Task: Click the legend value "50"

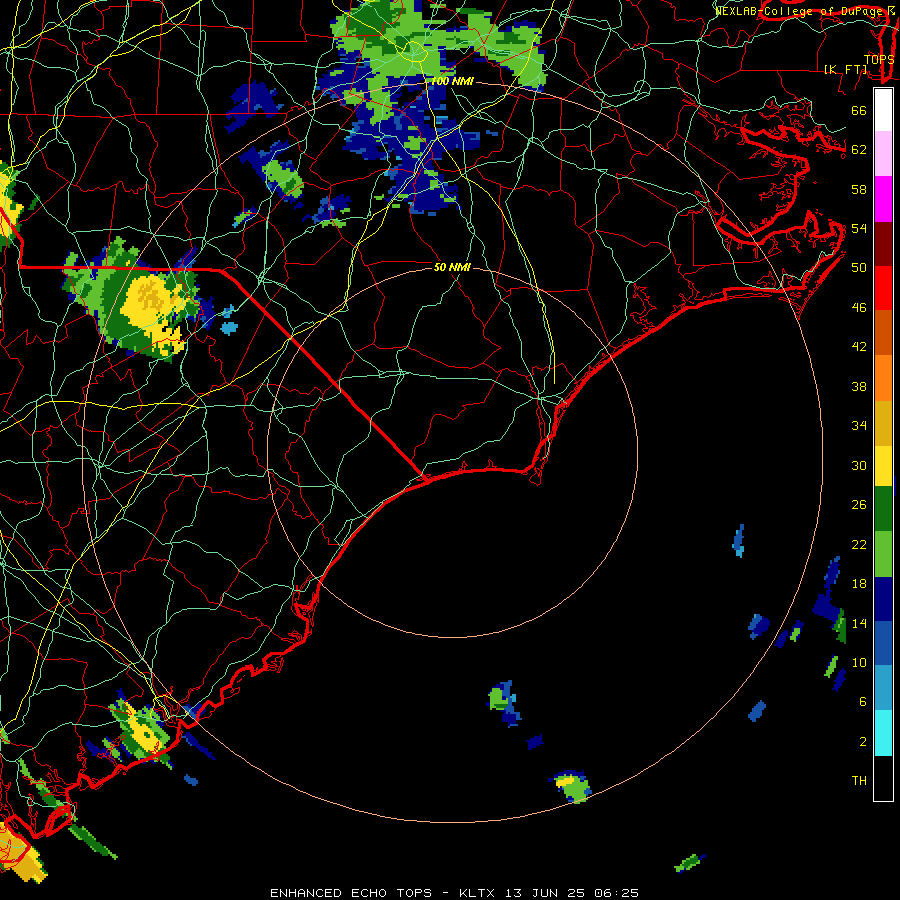Action: [x=859, y=267]
